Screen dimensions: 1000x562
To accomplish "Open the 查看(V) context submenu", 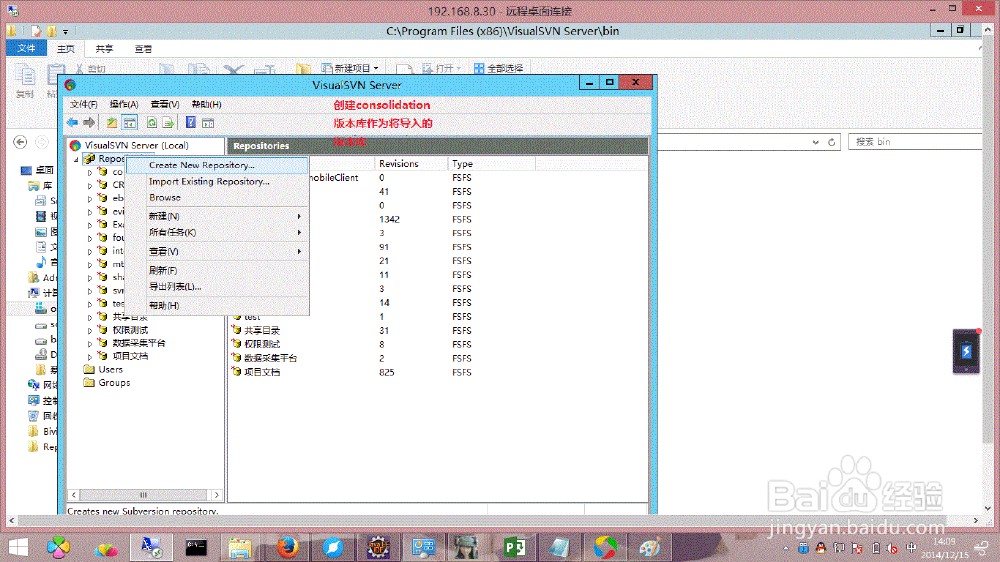I will tap(217, 251).
